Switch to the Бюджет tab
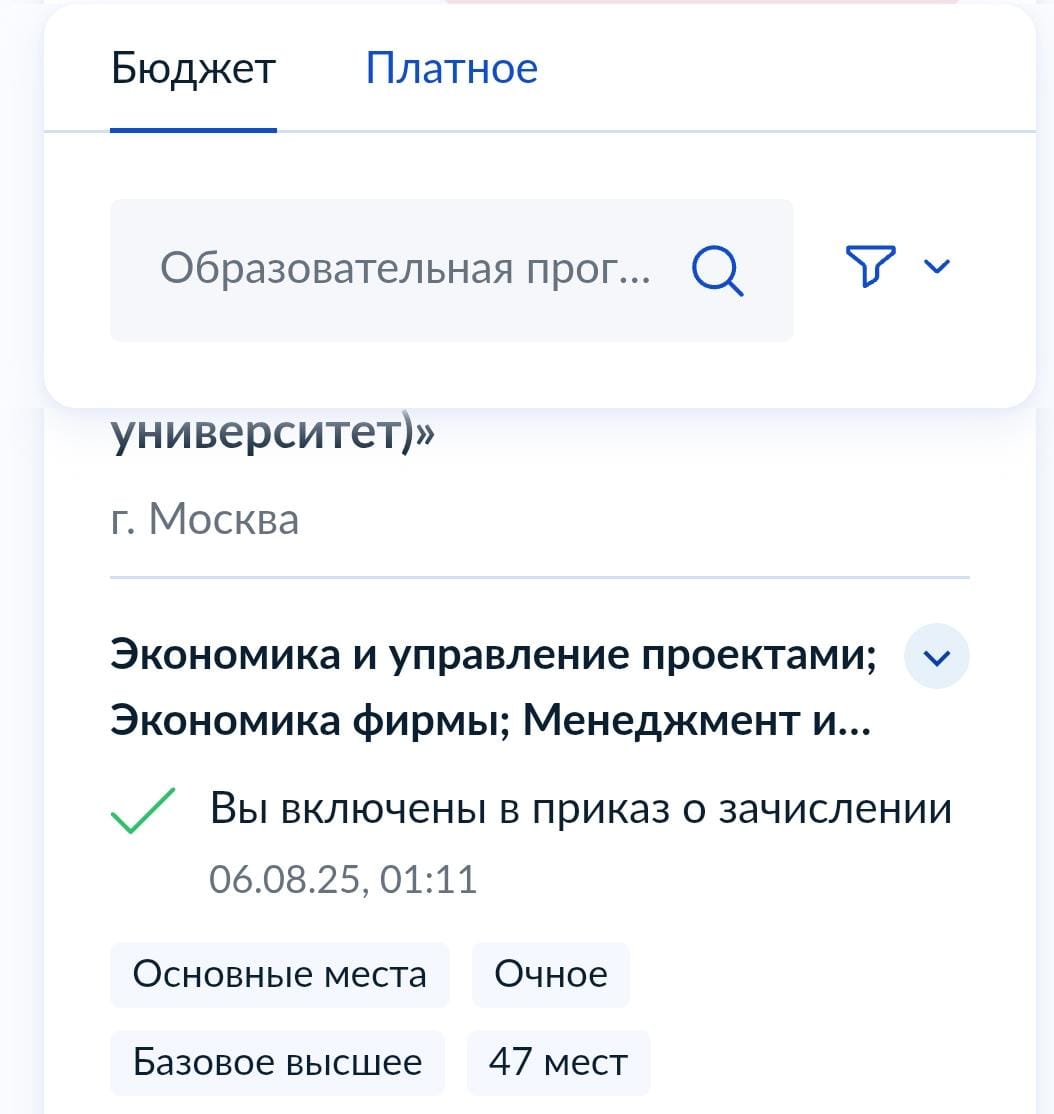This screenshot has height=1114, width=1054. tap(193, 69)
